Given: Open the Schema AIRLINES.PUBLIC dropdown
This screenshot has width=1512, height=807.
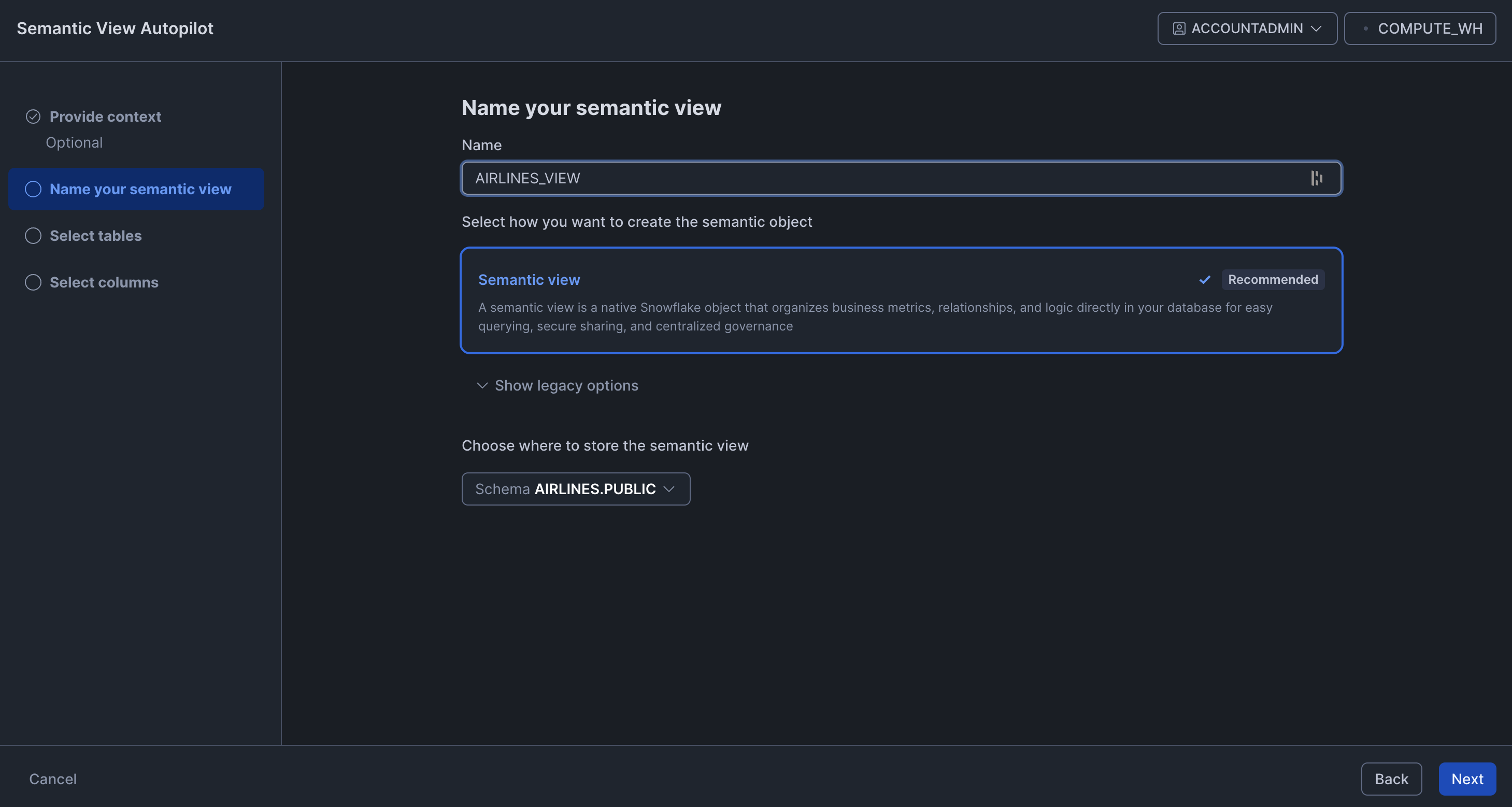Looking at the screenshot, I should pos(575,489).
